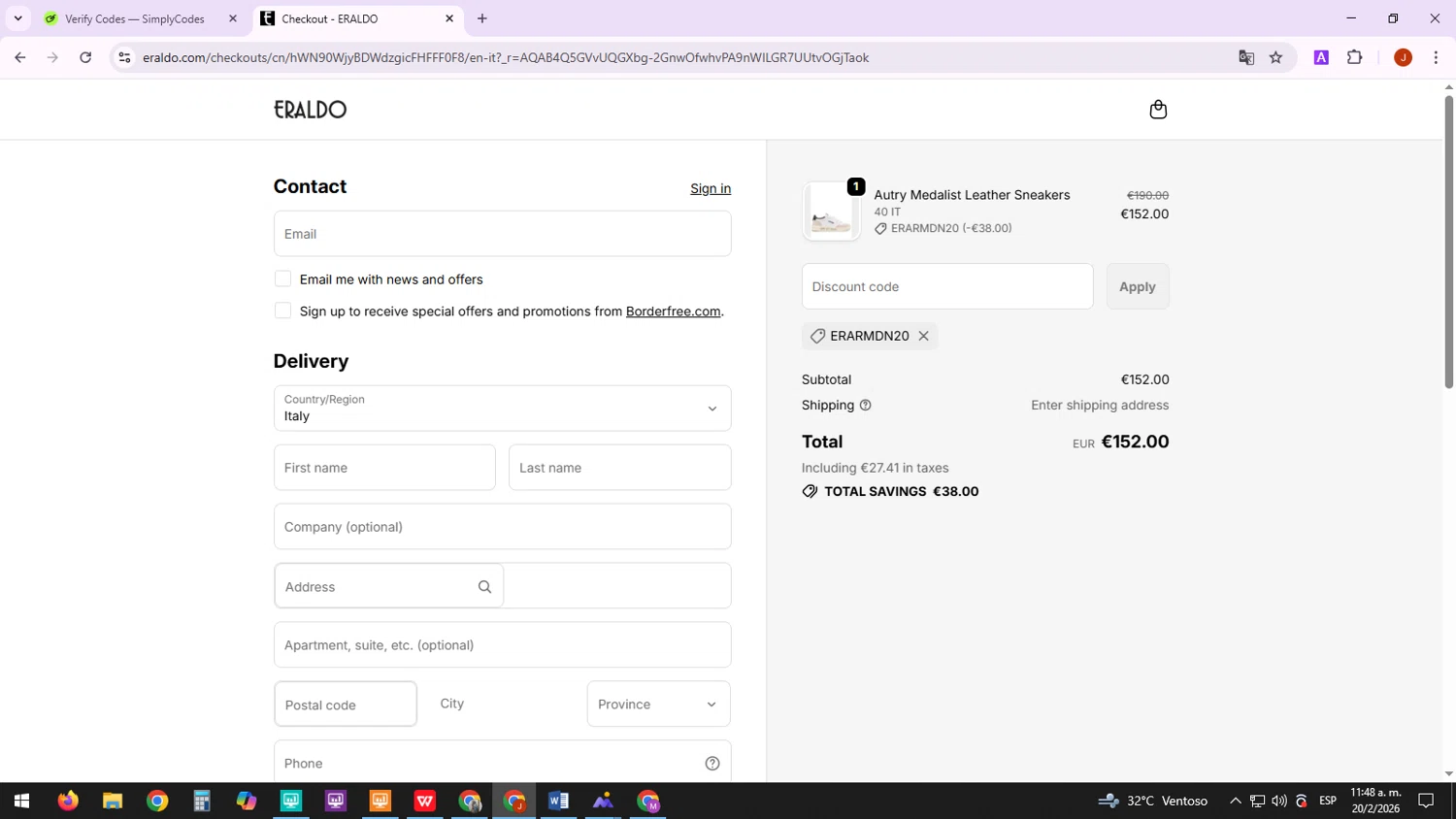Screen dimensions: 1456x819
Task: Click the Autry Medalist Leather Sneakers title
Action: 972,195
